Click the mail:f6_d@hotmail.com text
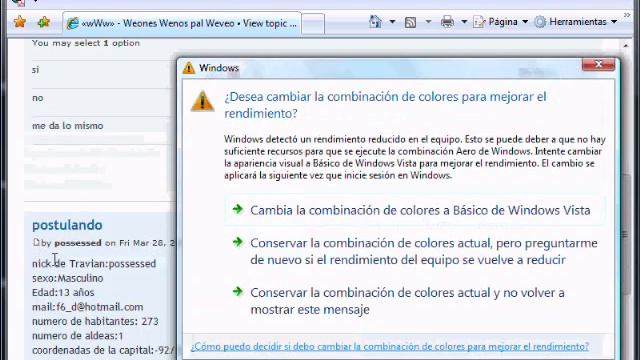The height and width of the screenshot is (360, 640). (x=88, y=307)
